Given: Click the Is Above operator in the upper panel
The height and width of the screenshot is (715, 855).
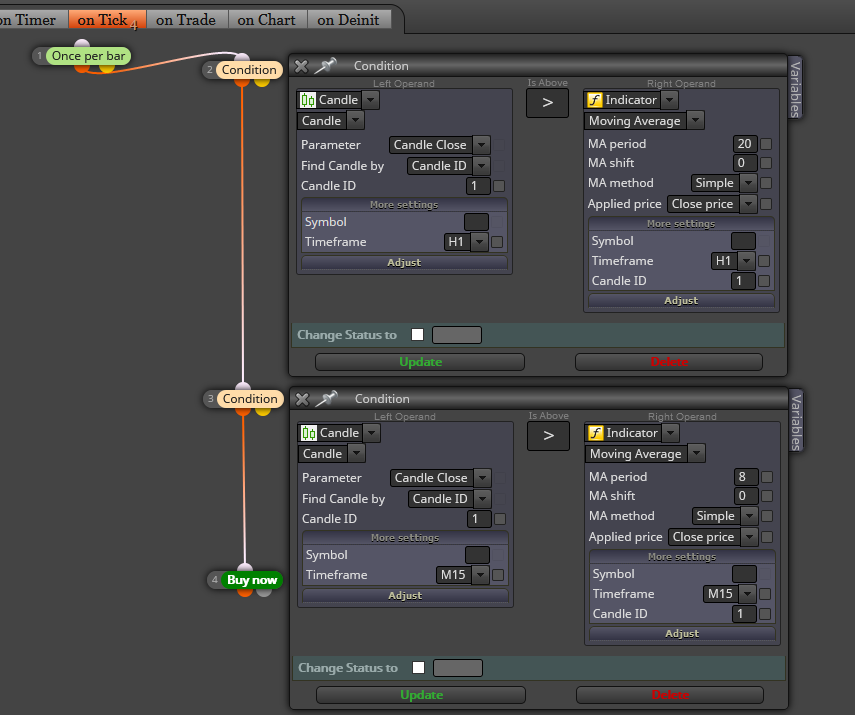Looking at the screenshot, I should tap(547, 103).
